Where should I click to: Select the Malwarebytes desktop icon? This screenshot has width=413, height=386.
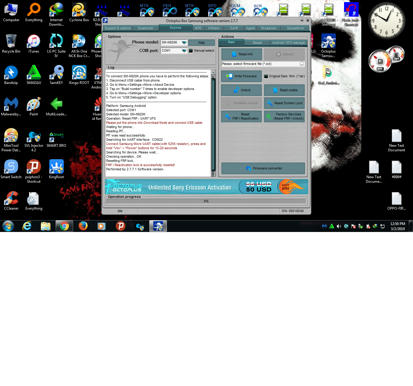pyautogui.click(x=11, y=106)
